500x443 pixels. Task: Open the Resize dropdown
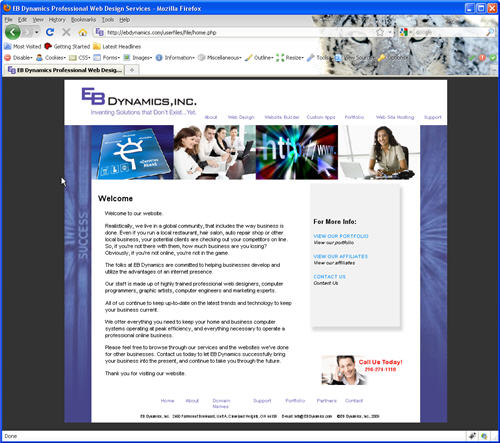[x=290, y=58]
